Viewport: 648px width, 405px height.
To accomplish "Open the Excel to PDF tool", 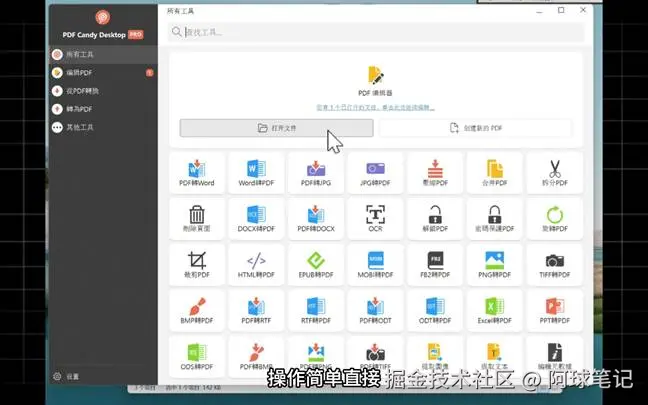I will (495, 310).
